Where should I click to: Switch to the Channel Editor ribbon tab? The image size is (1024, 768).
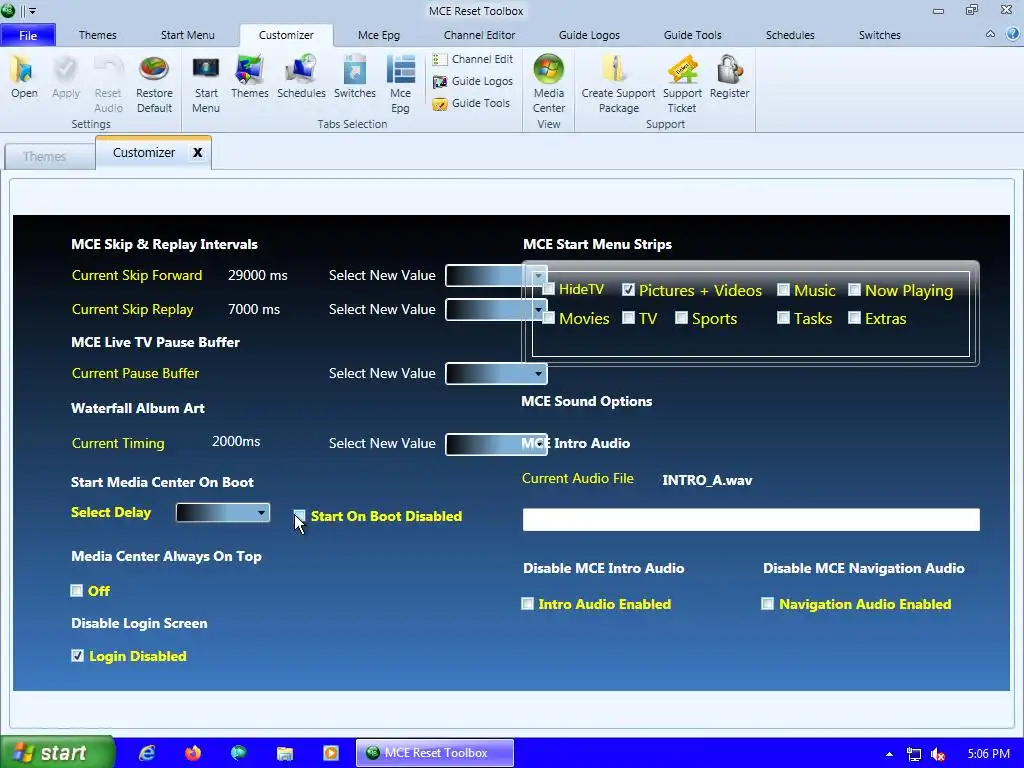pyautogui.click(x=479, y=35)
